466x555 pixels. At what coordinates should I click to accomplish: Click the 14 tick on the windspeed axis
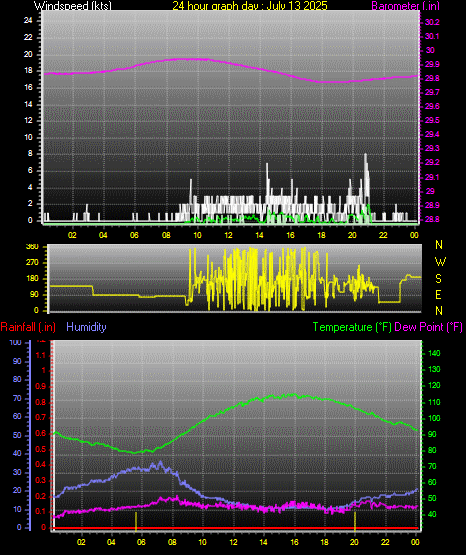point(28,104)
